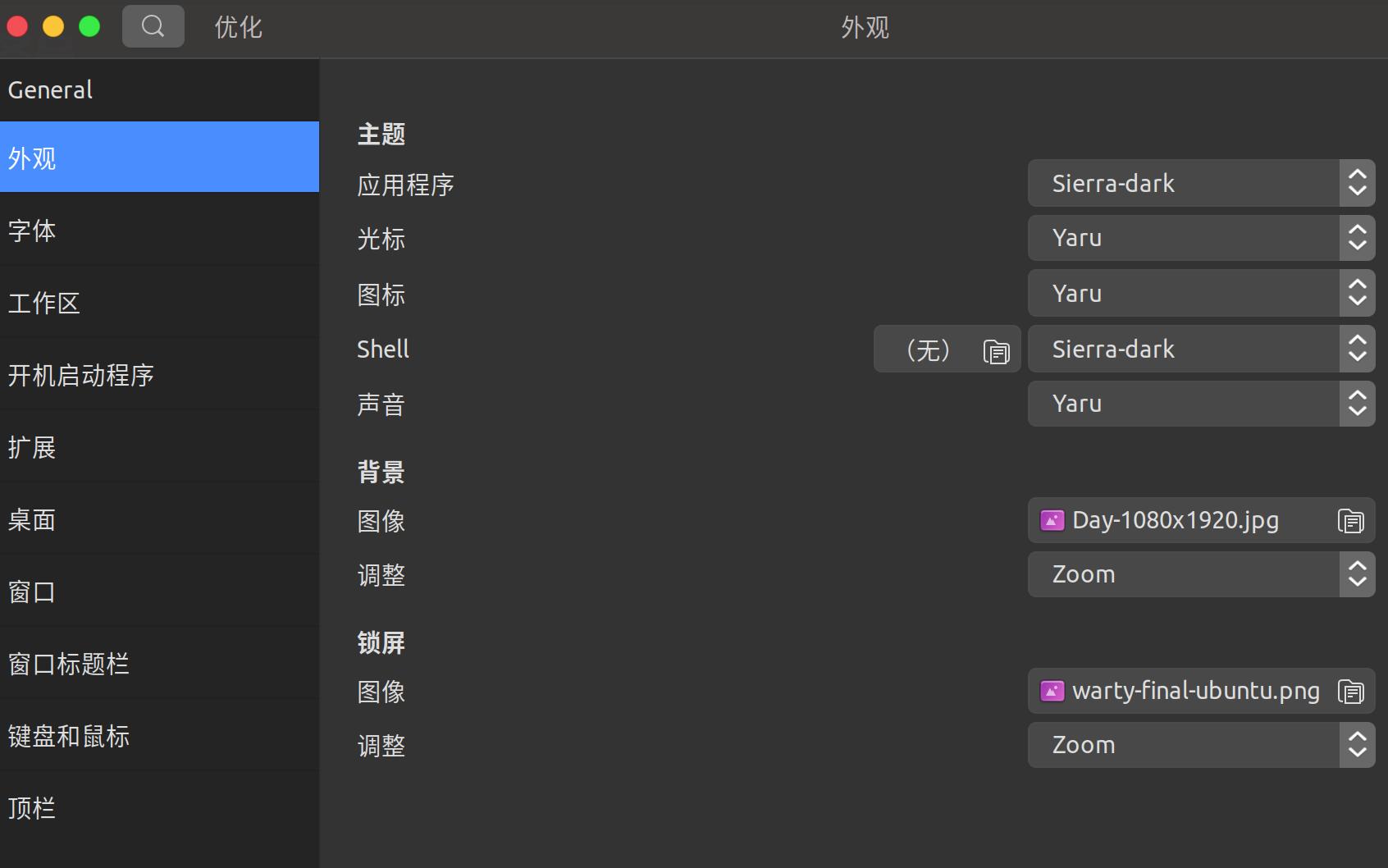Open the 扩展 sidebar section
1388x868 pixels.
pyautogui.click(x=159, y=447)
